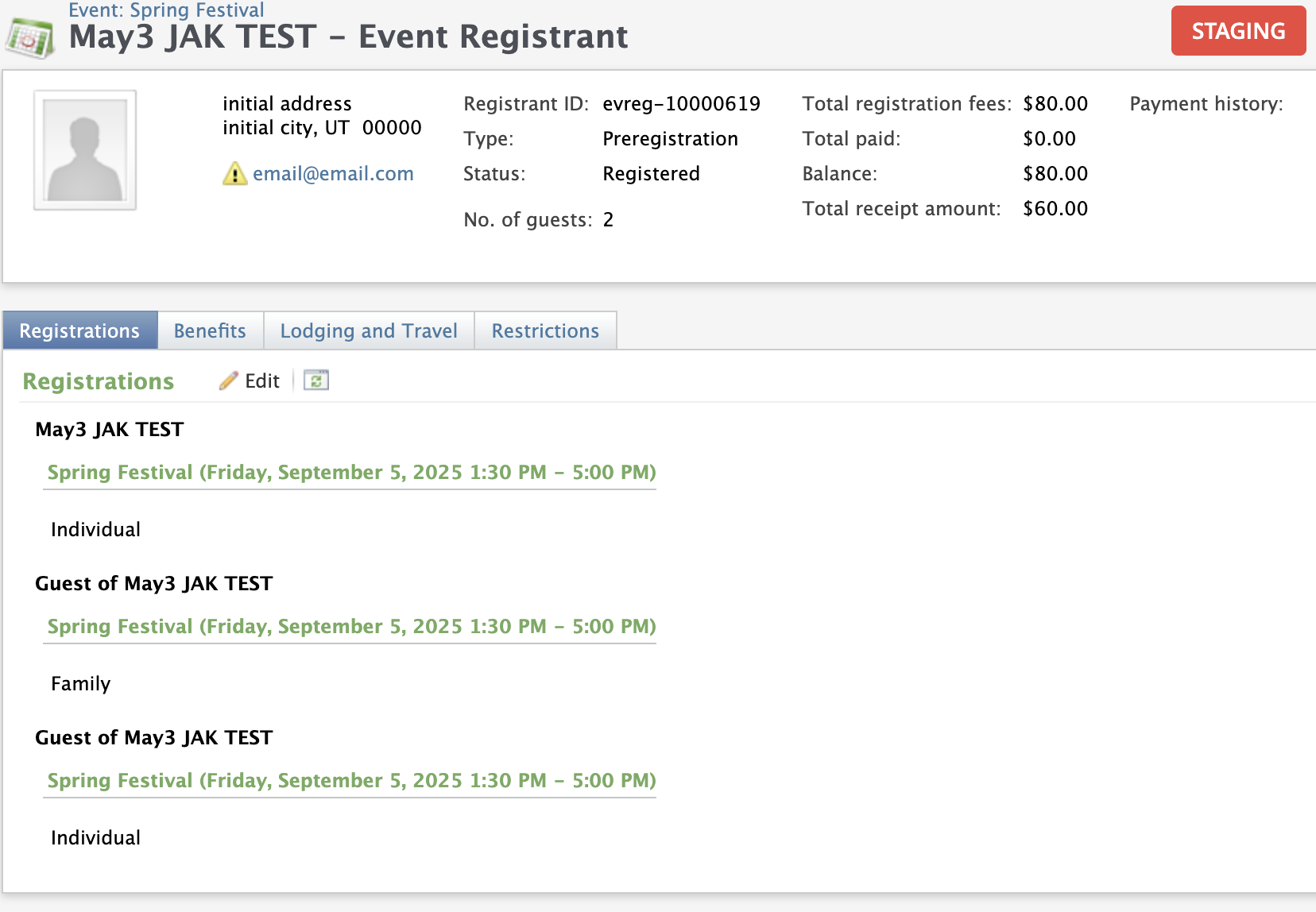Open the first Spring Festival session link
The image size is (1316, 912).
pyautogui.click(x=351, y=472)
